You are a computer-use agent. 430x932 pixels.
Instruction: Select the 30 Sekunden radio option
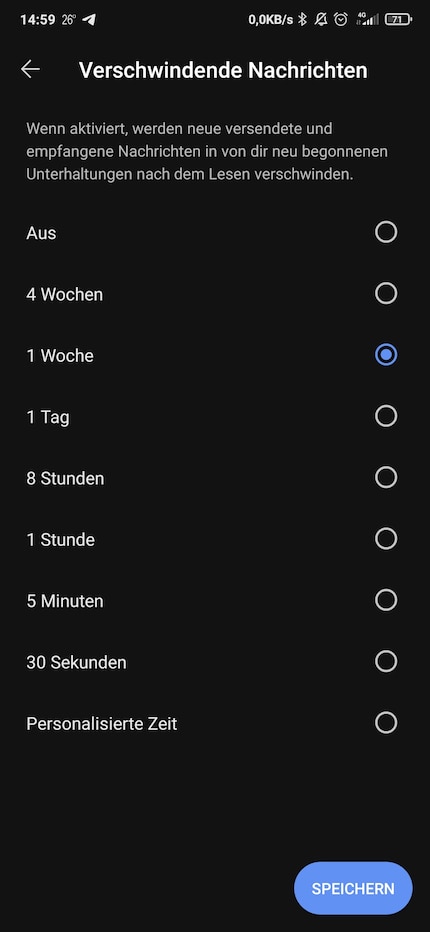pos(386,662)
